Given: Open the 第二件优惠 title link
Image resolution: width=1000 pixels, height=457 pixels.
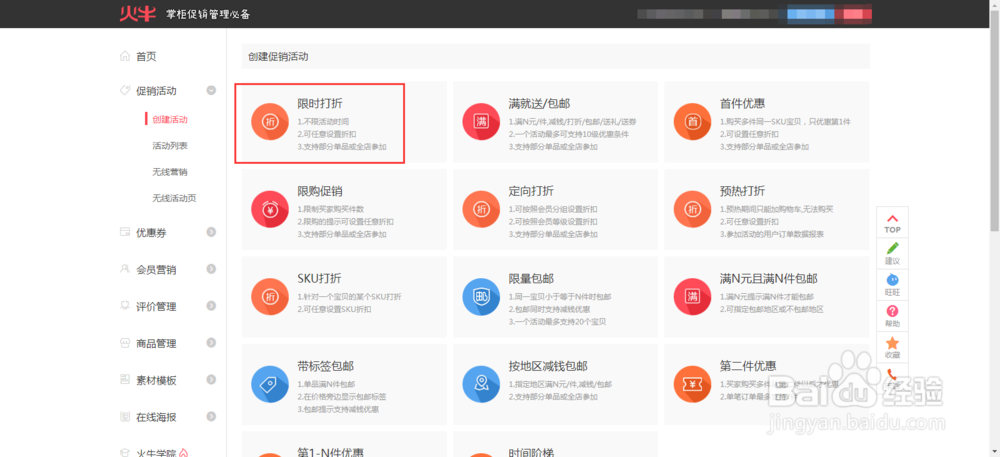Looking at the screenshot, I should point(748,366).
